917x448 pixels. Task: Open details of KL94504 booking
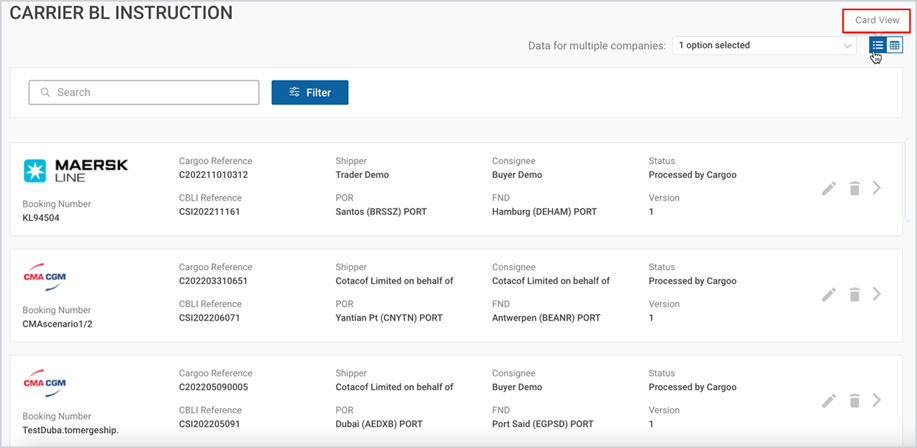click(x=876, y=188)
